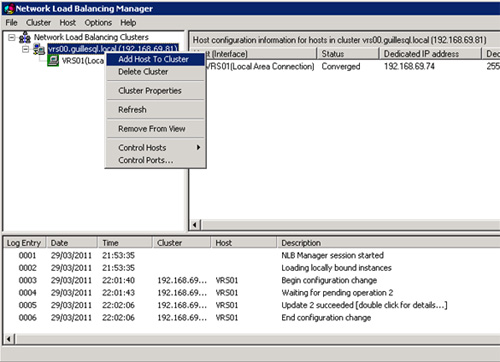Choose Remove From View
Viewport: 500px width, 362px height.
point(155,129)
